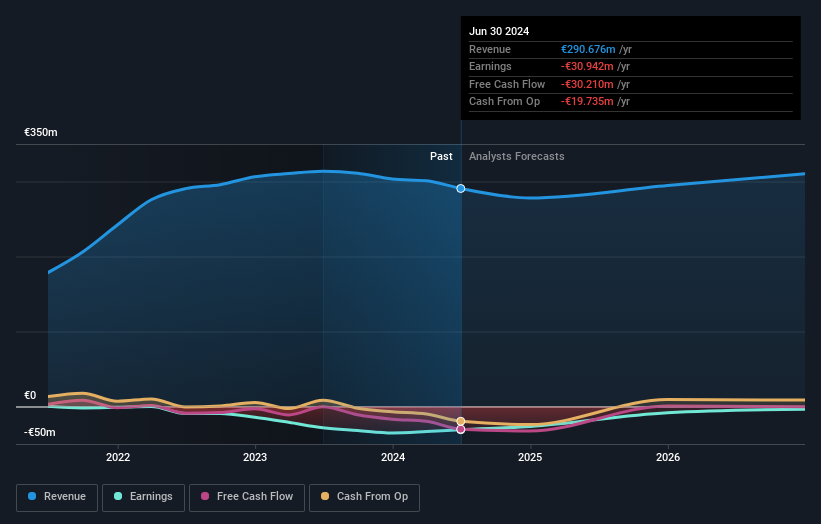Click the 2023 x-axis label
The image size is (821, 524).
coord(255,457)
